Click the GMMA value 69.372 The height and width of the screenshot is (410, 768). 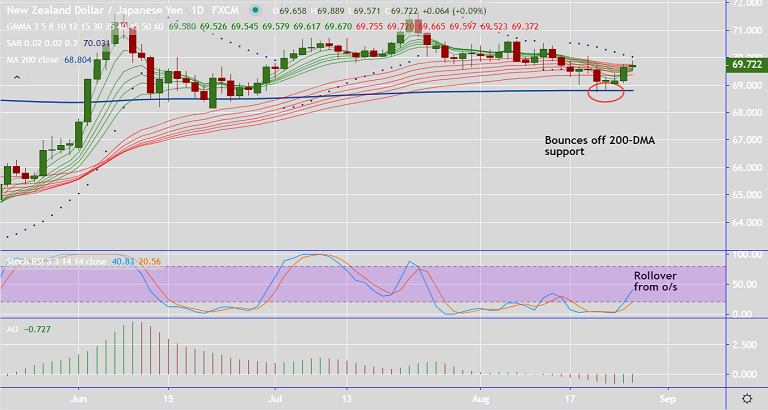tap(525, 26)
